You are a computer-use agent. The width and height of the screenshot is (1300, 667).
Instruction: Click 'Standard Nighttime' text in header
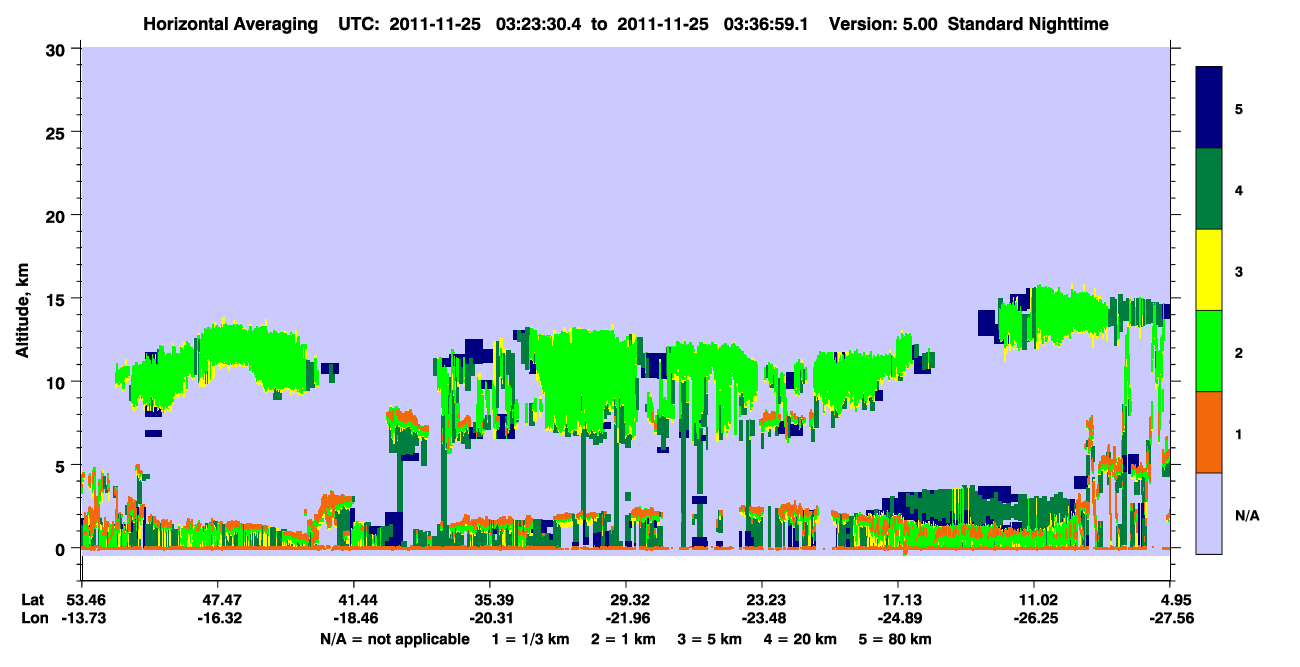point(1028,23)
